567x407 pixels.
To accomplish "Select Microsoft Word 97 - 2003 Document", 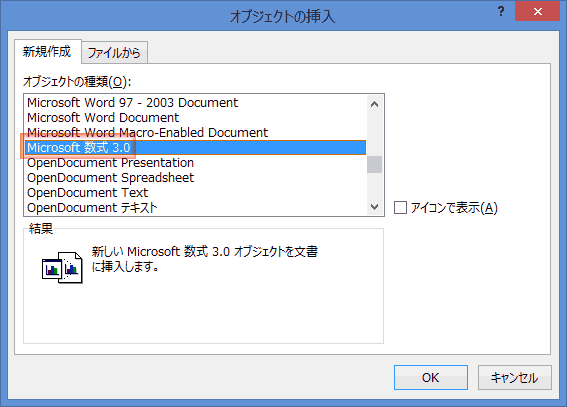I will coord(195,103).
